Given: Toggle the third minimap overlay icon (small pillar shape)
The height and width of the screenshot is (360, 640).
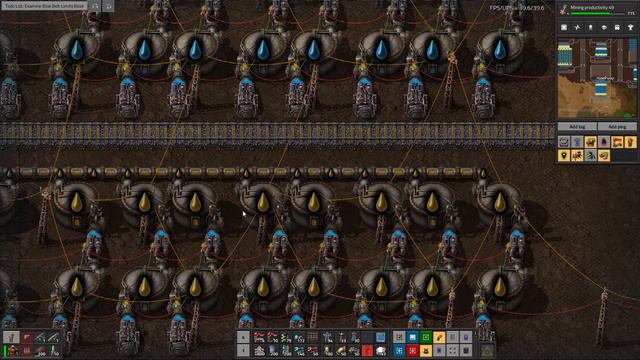Looking at the screenshot, I should pyautogui.click(x=591, y=27).
